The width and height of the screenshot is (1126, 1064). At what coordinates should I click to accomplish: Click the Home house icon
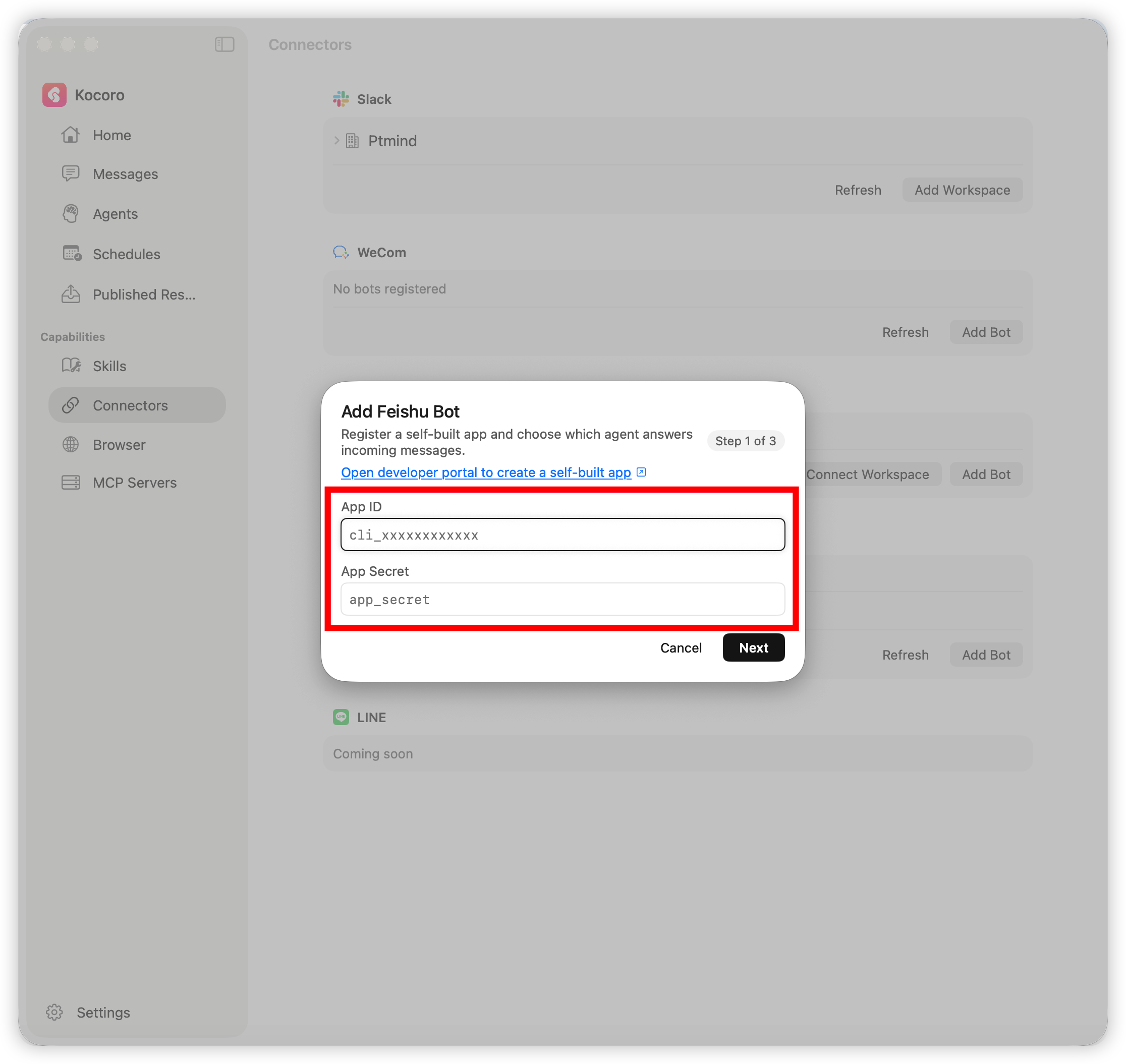pyautogui.click(x=71, y=135)
